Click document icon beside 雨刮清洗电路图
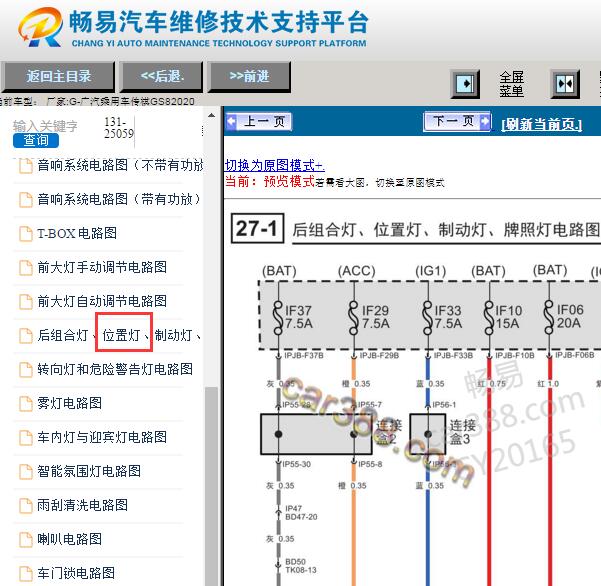The image size is (601, 586). click(26, 506)
